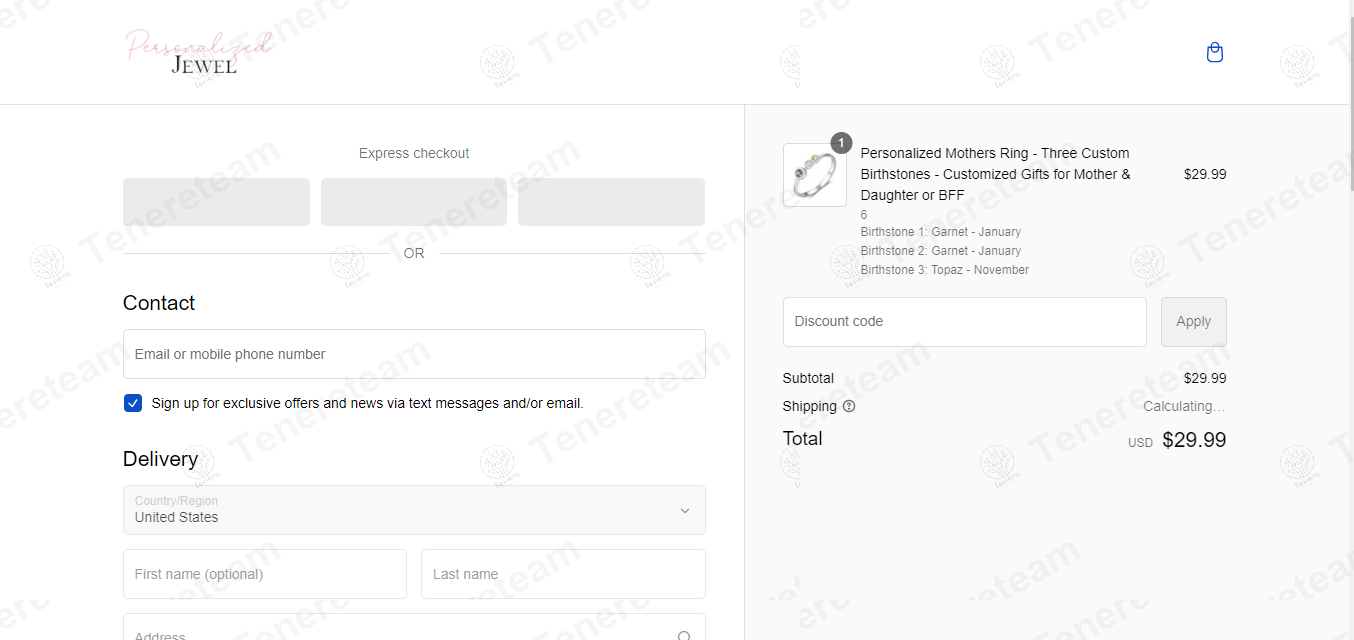The height and width of the screenshot is (640, 1354).
Task: Click the search icon in Address field
Action: click(684, 636)
